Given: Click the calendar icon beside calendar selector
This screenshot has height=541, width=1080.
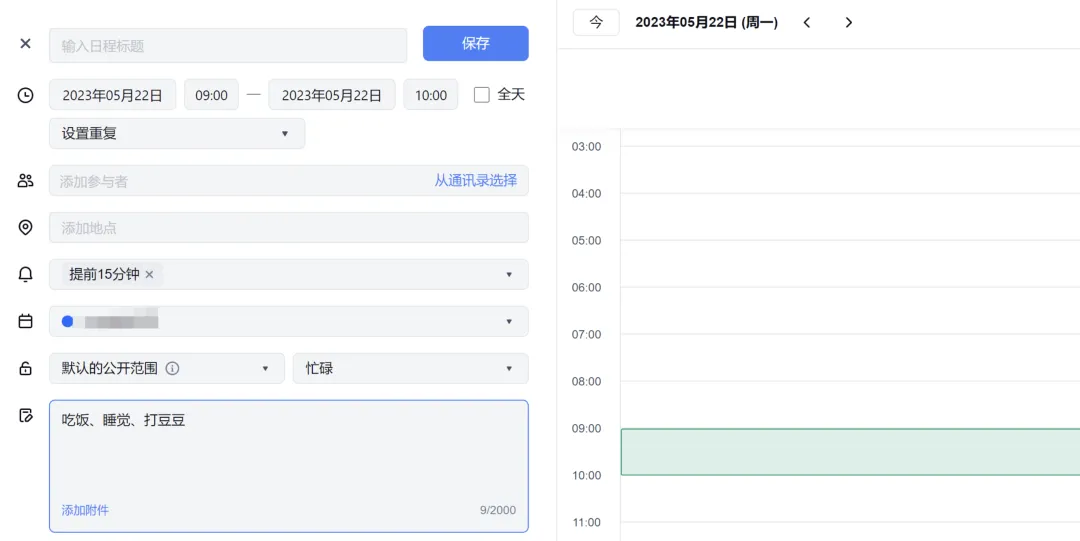Looking at the screenshot, I should coord(26,322).
